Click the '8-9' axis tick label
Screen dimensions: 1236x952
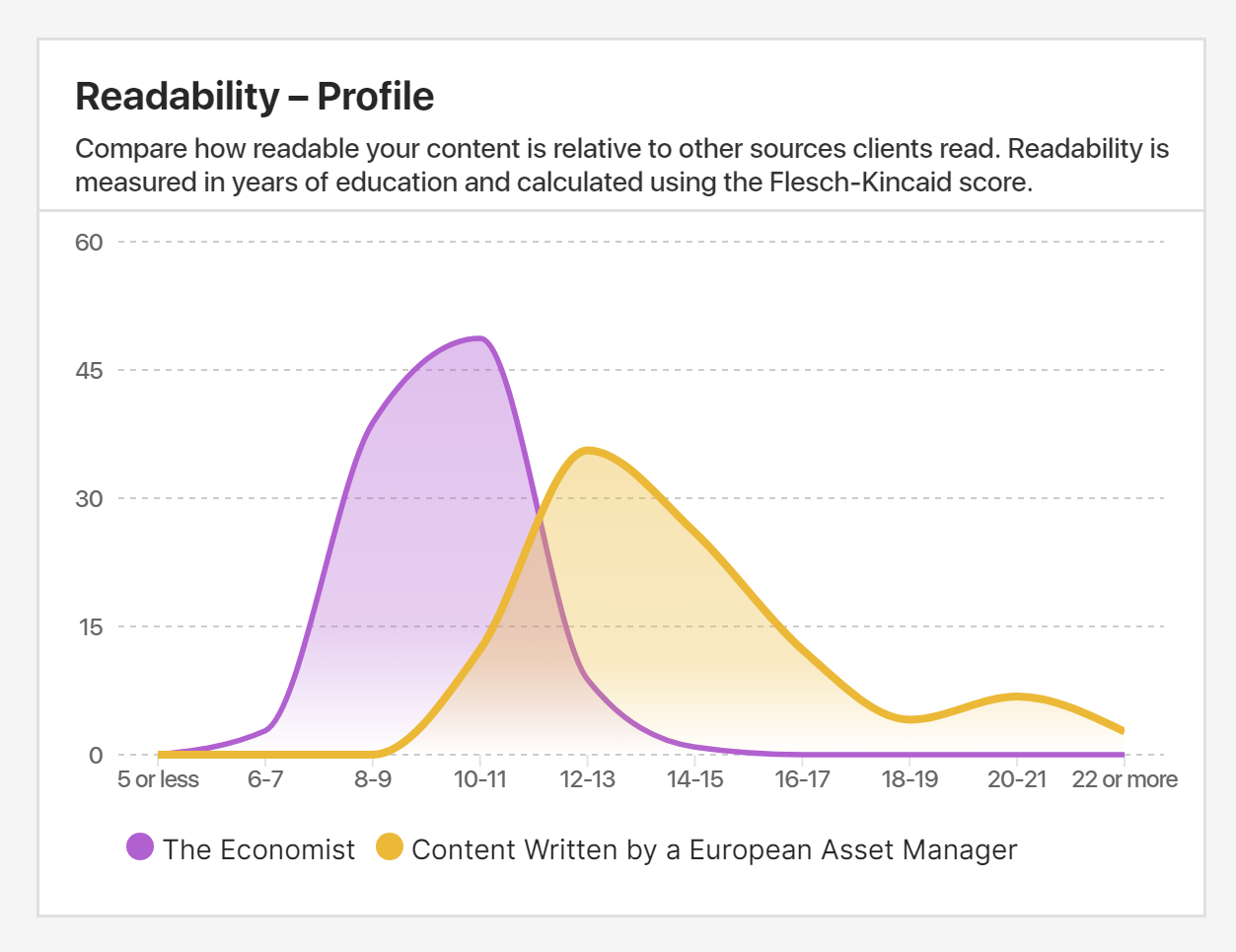pos(373,779)
